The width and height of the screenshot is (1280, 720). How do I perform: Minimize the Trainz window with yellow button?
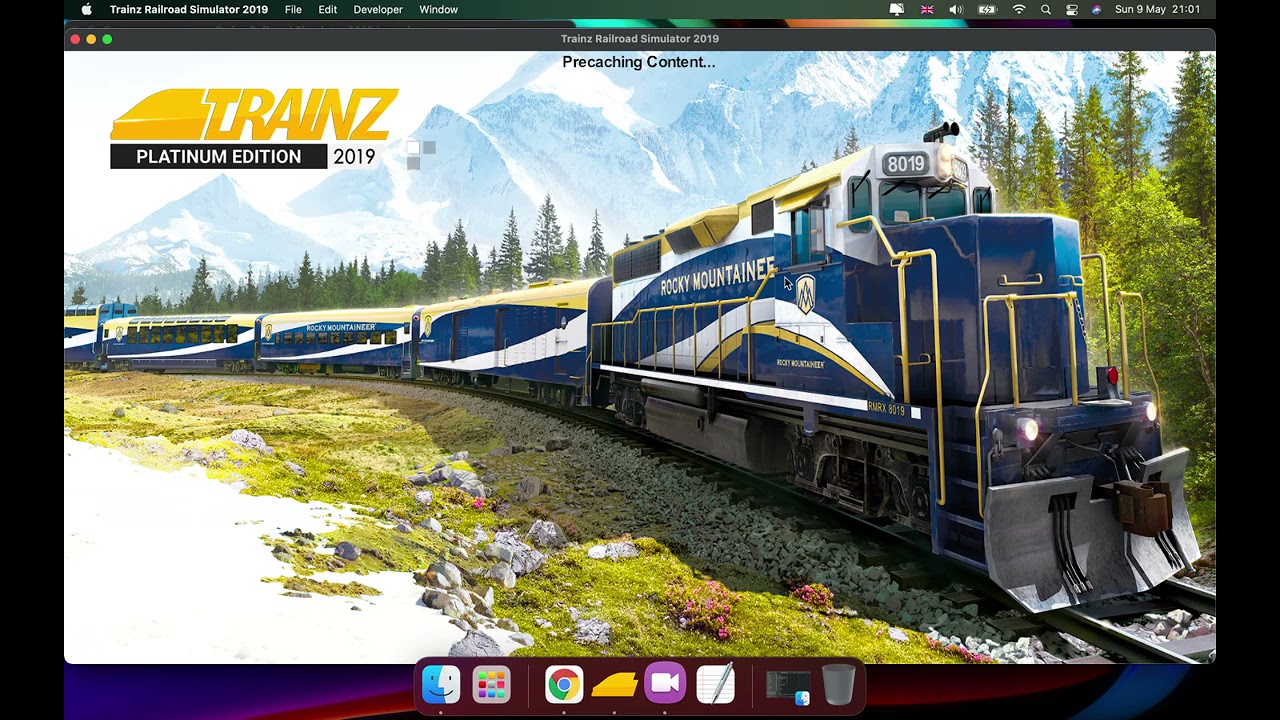[91, 39]
